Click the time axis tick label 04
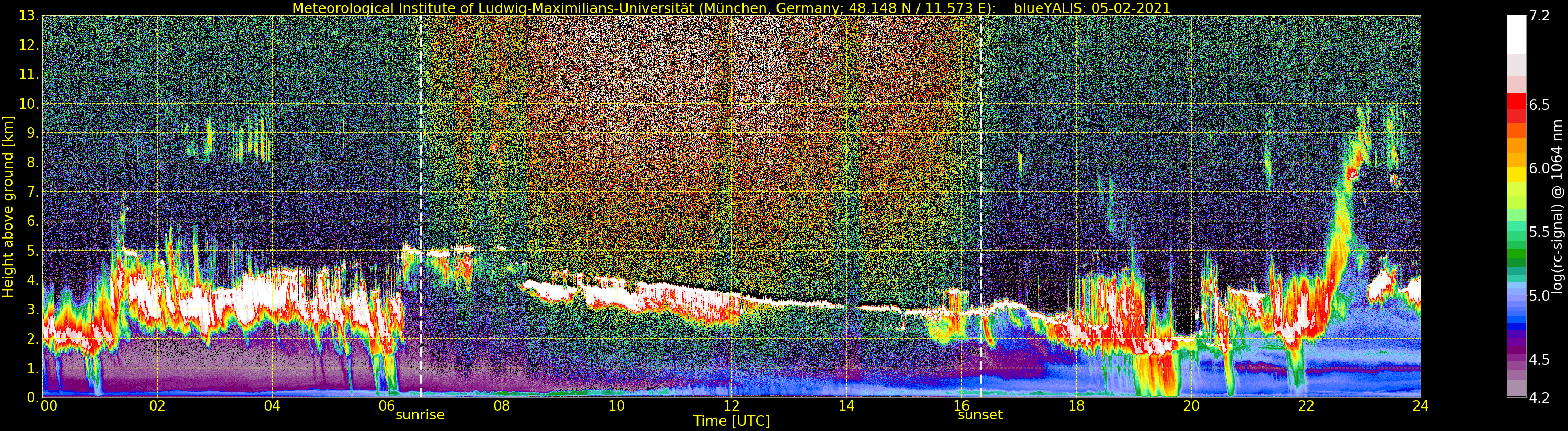The height and width of the screenshot is (431, 1568). click(272, 406)
